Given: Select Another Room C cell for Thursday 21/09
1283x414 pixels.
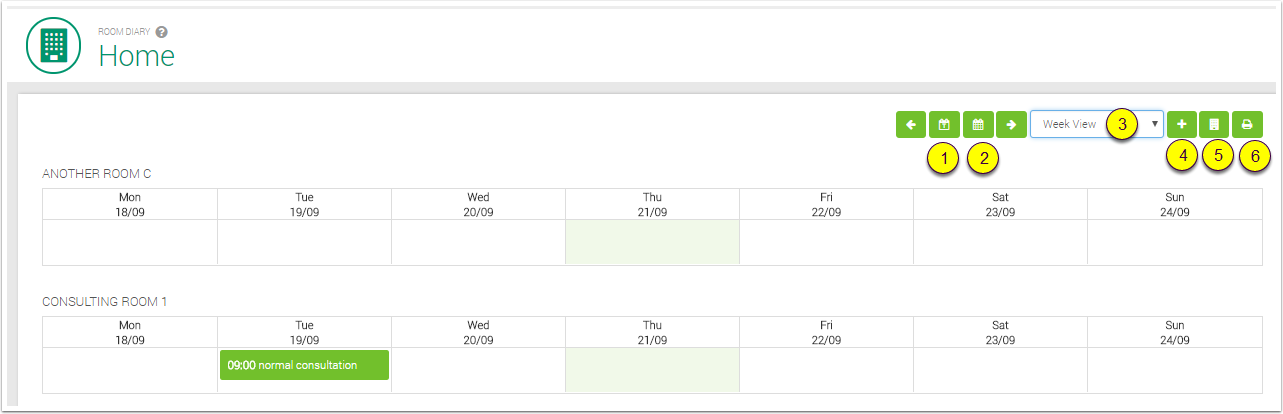Looking at the screenshot, I should tap(652, 242).
